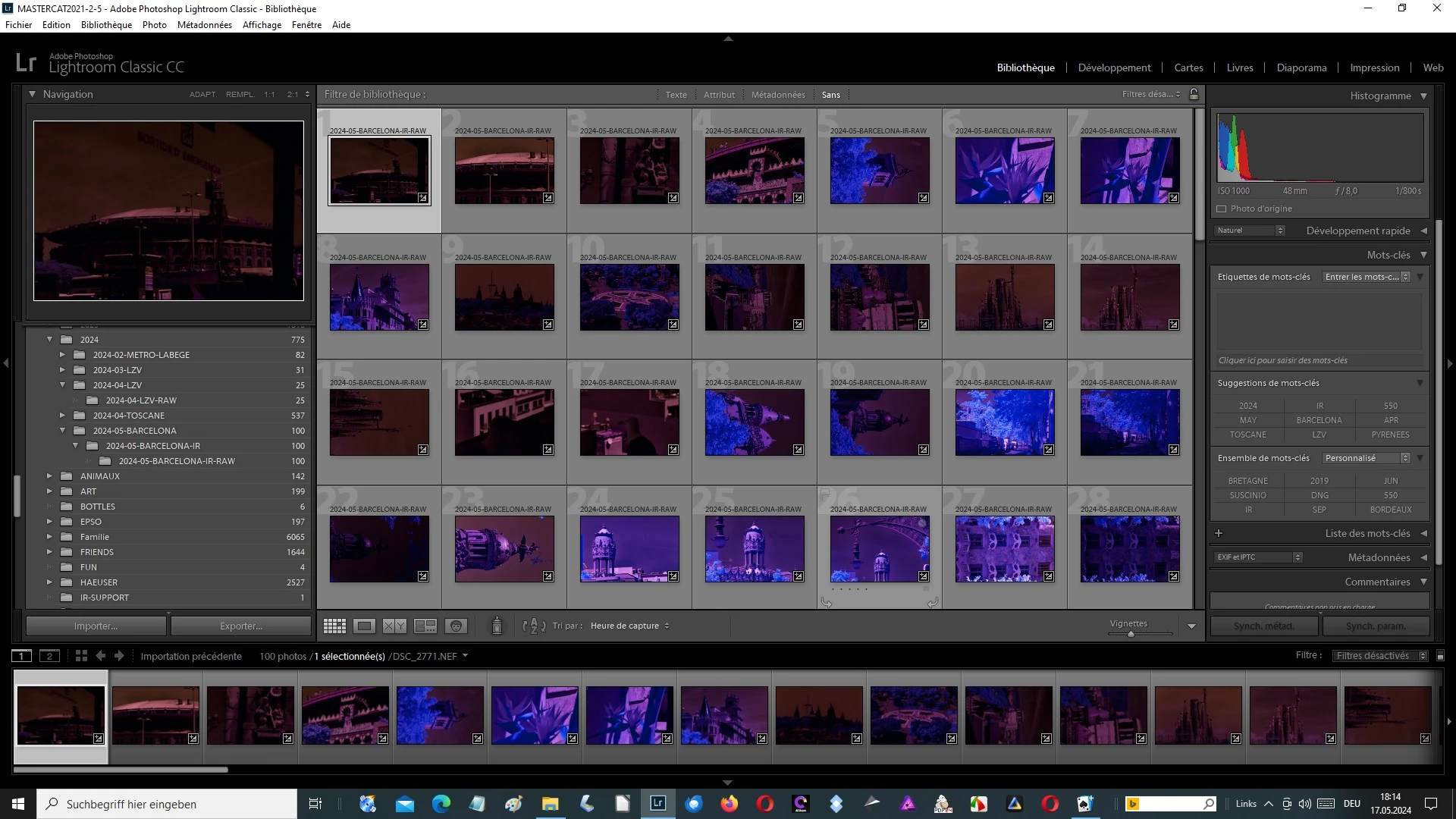Adjust the Vignettes thumbnail size slider
Viewport: 1456px width, 819px height.
click(x=1131, y=634)
